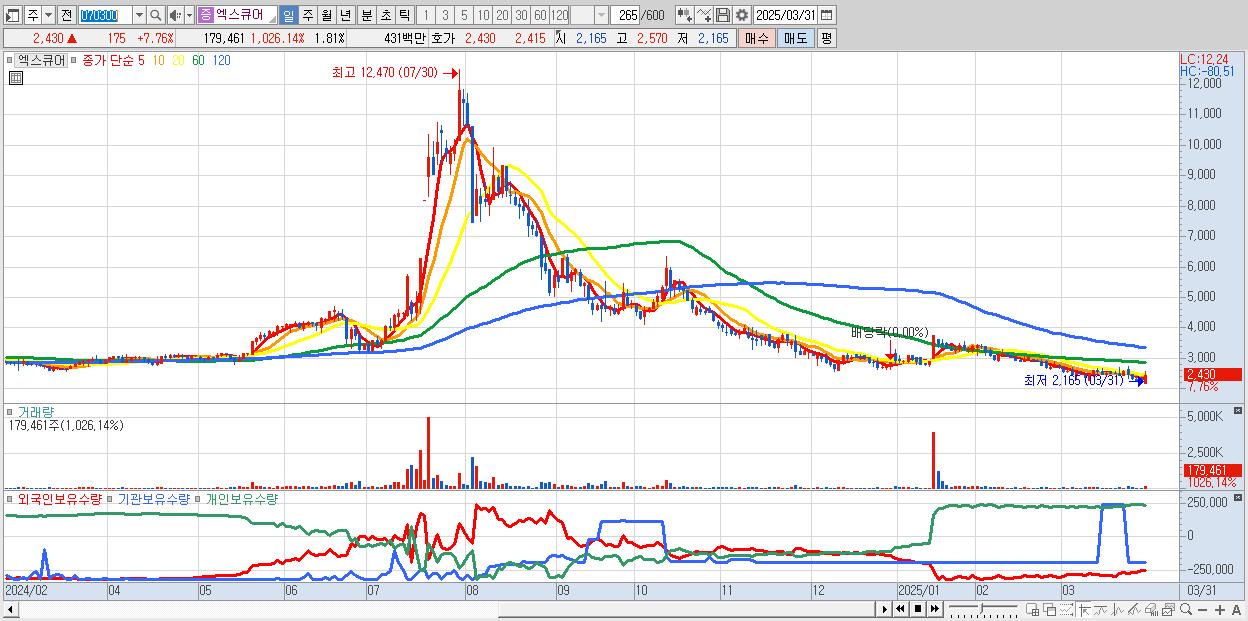Click the 'A' auto-fit icon at bottom
This screenshot has width=1248, height=621.
(1237, 610)
